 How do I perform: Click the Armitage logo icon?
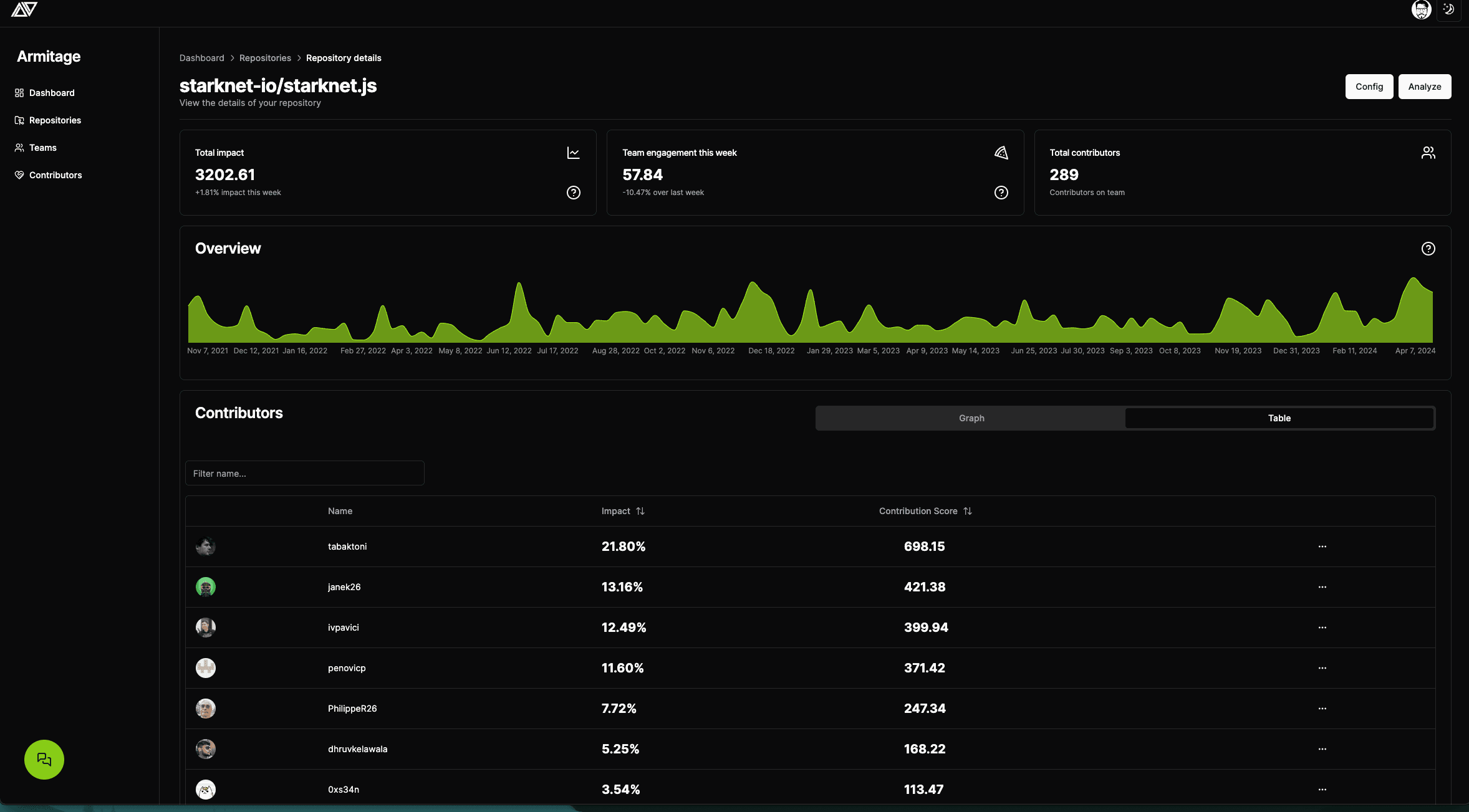pyautogui.click(x=24, y=9)
